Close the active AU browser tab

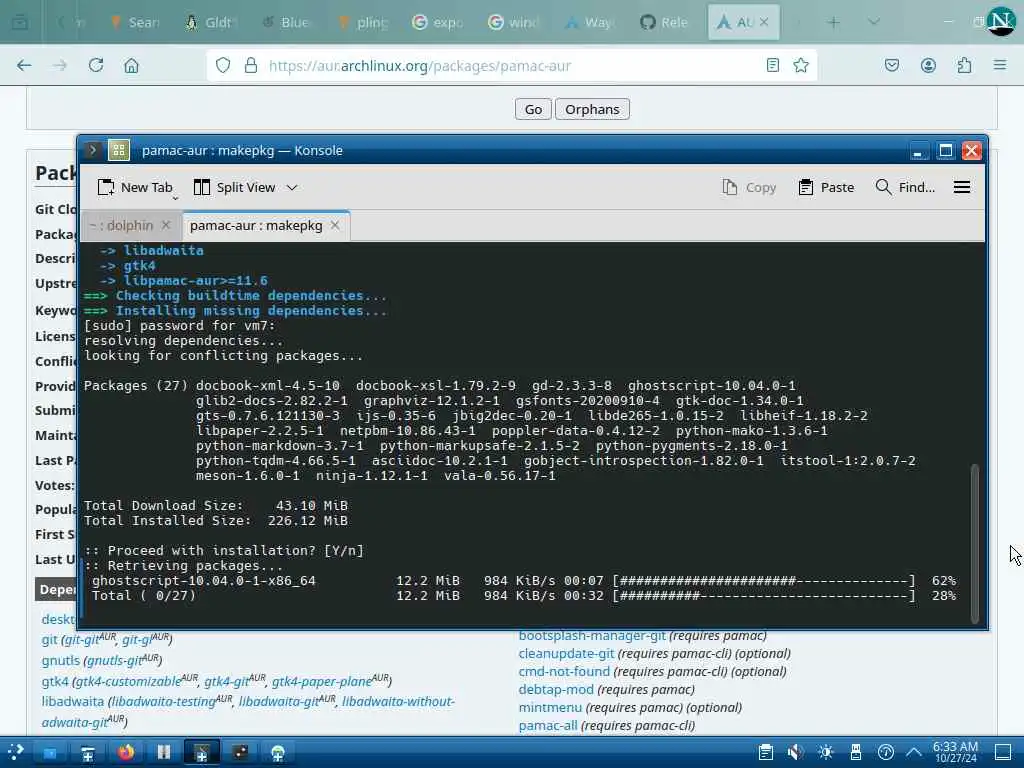coord(764,22)
